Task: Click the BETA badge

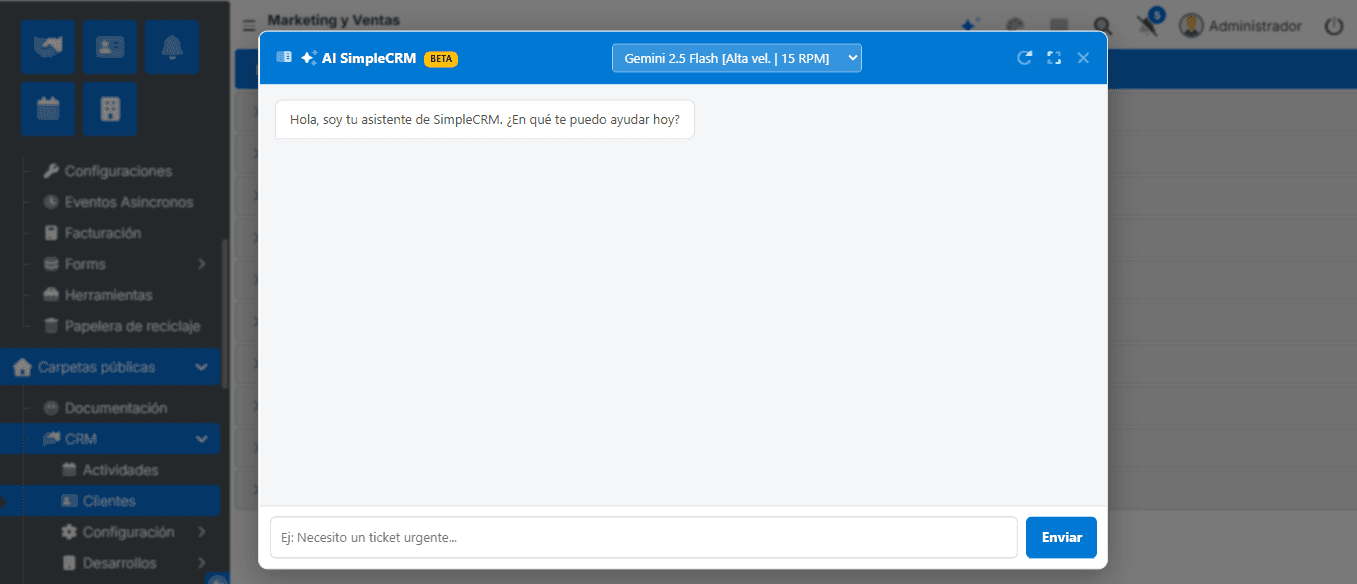Action: 441,58
